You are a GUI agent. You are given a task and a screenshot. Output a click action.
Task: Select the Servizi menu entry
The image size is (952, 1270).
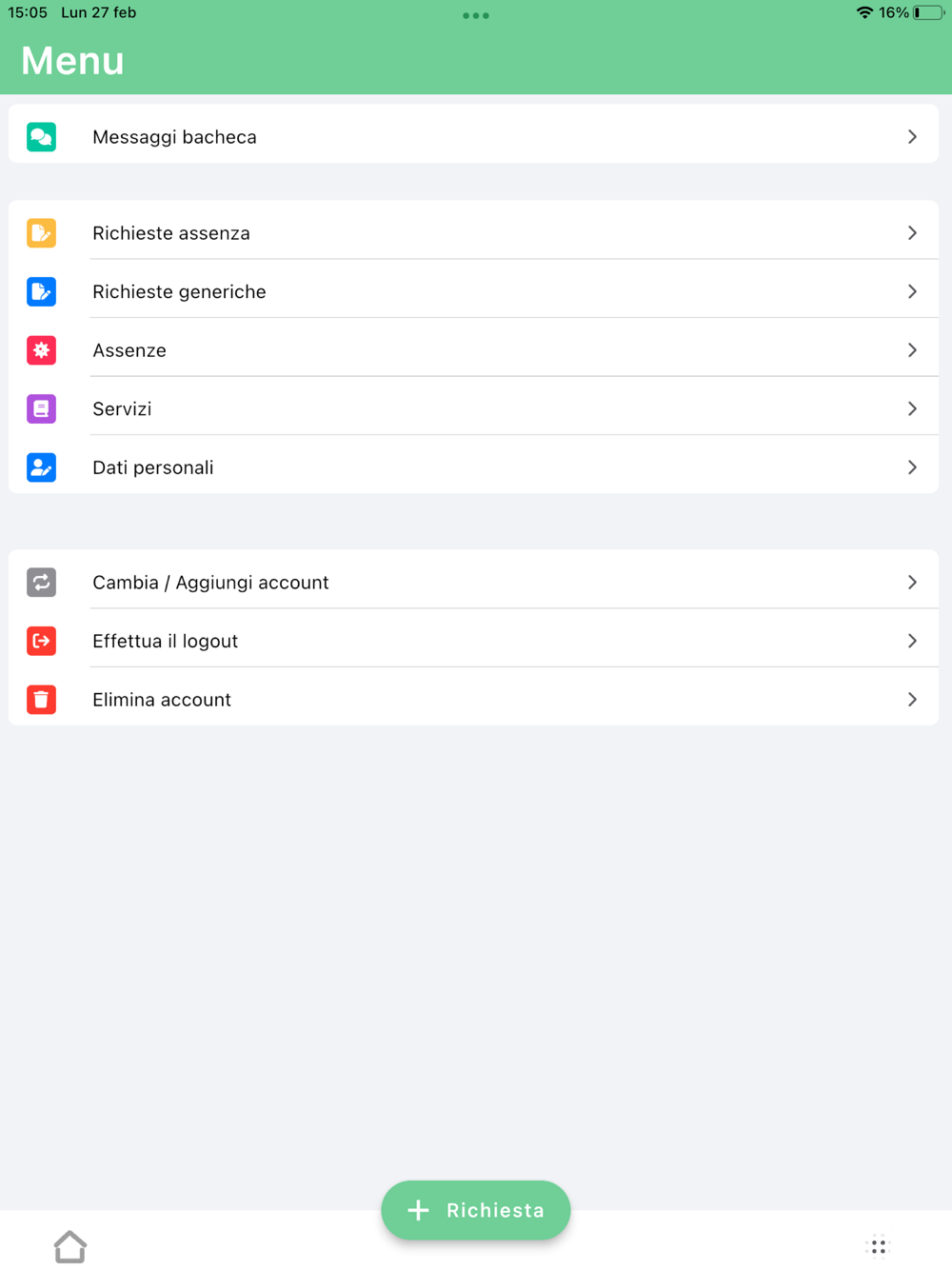pyautogui.click(x=122, y=408)
